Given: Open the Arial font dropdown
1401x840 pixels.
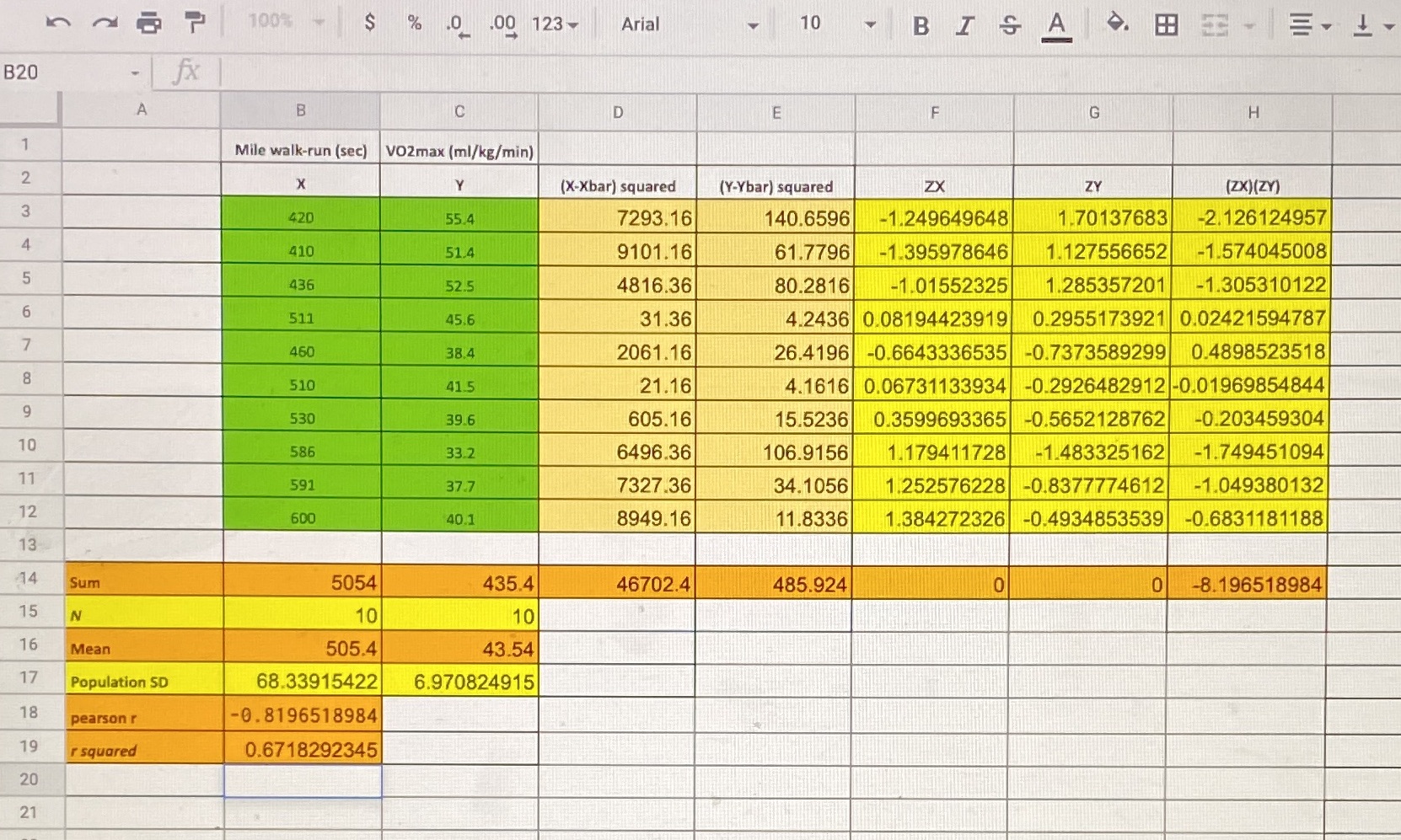Looking at the screenshot, I should click(690, 24).
